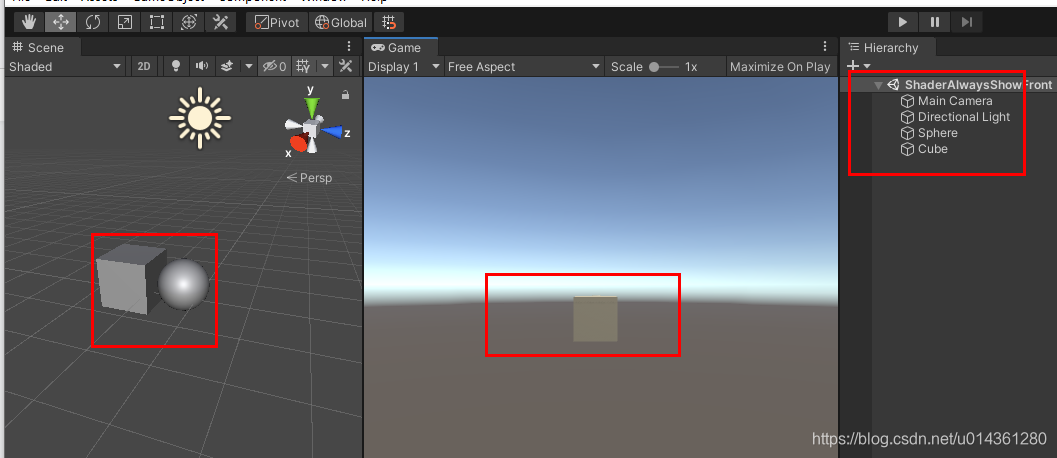
Task: Adjust the Game view Scale slider
Action: tap(664, 67)
